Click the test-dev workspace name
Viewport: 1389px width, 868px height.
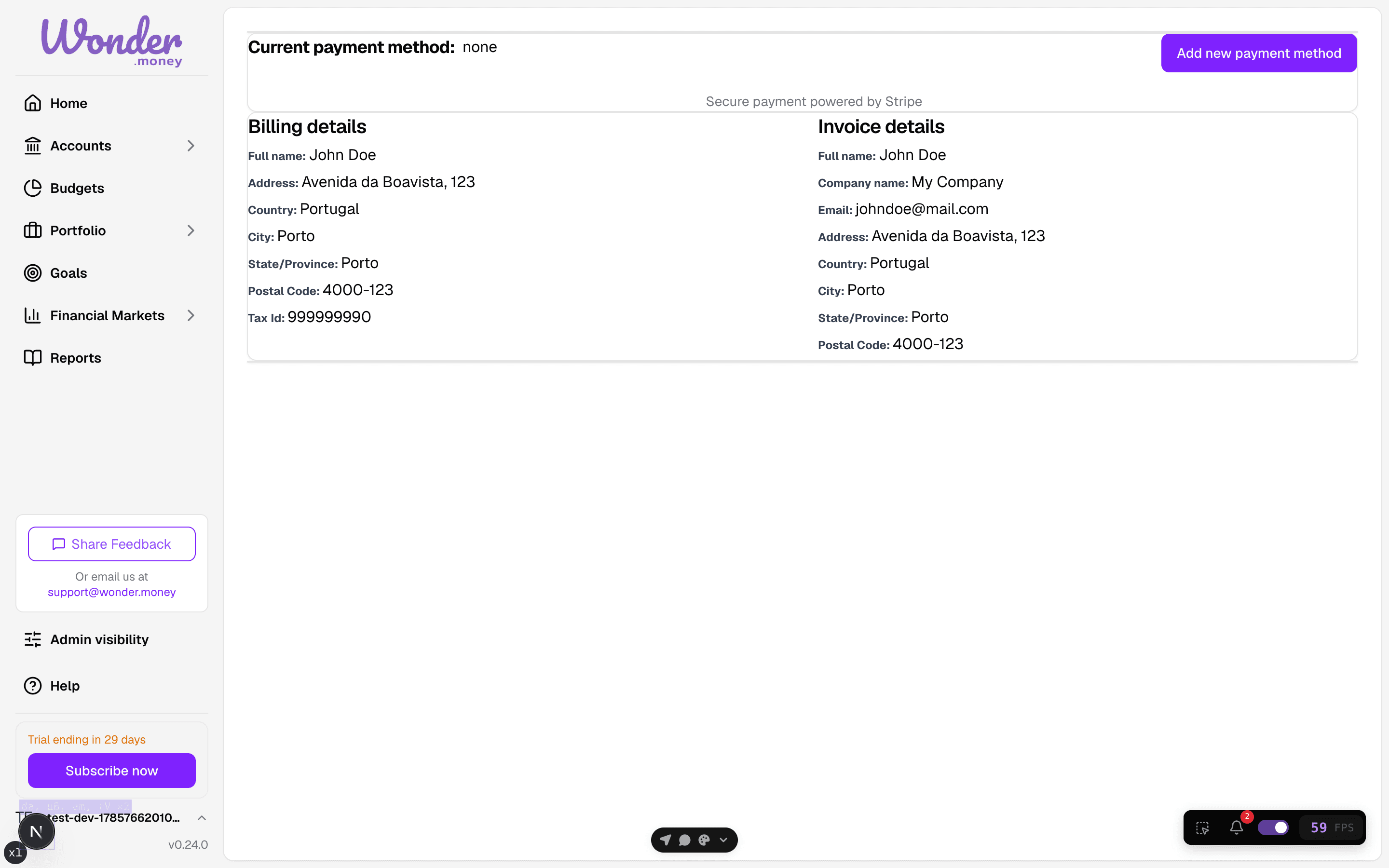[x=113, y=817]
